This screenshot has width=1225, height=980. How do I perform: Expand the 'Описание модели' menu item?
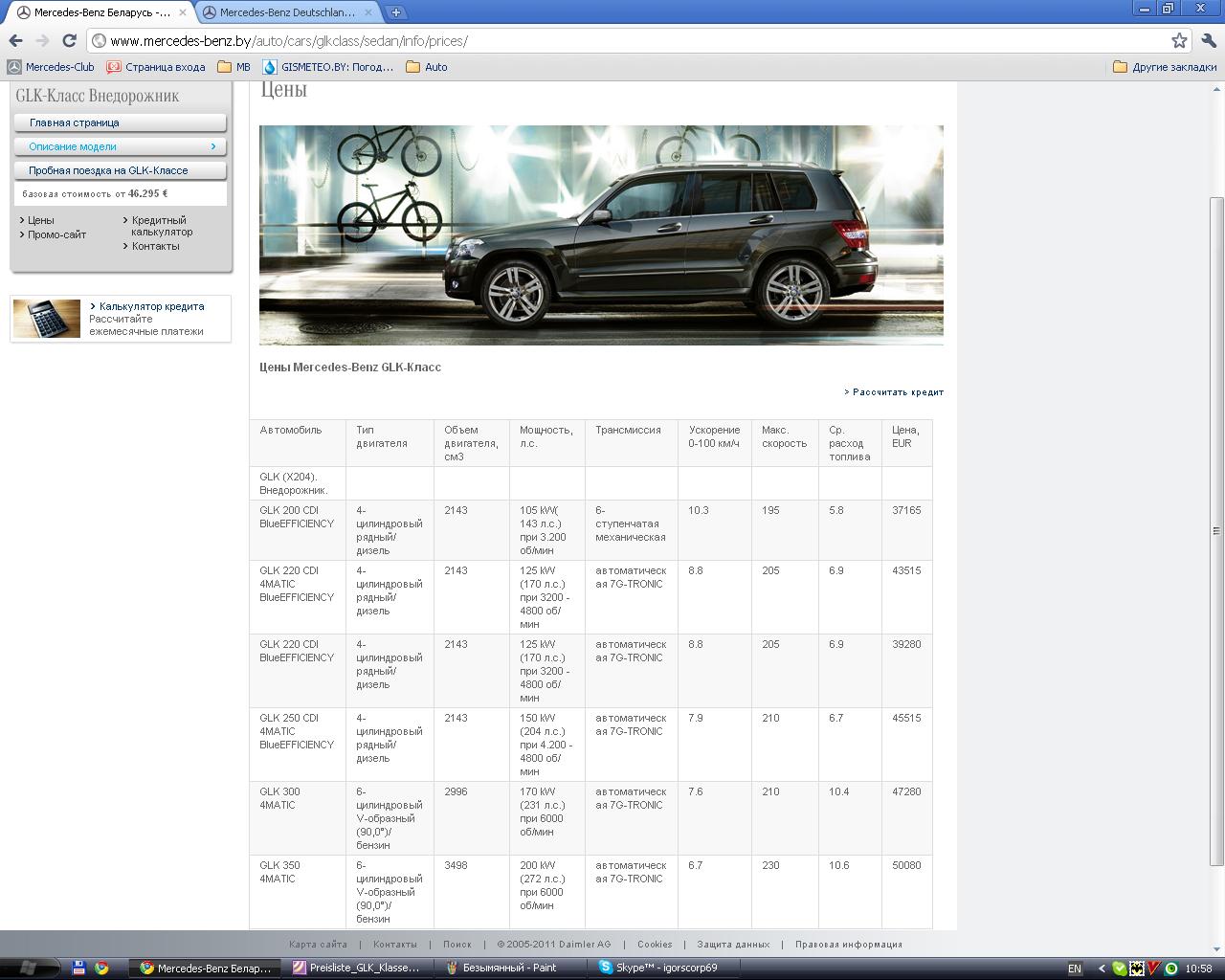click(121, 146)
